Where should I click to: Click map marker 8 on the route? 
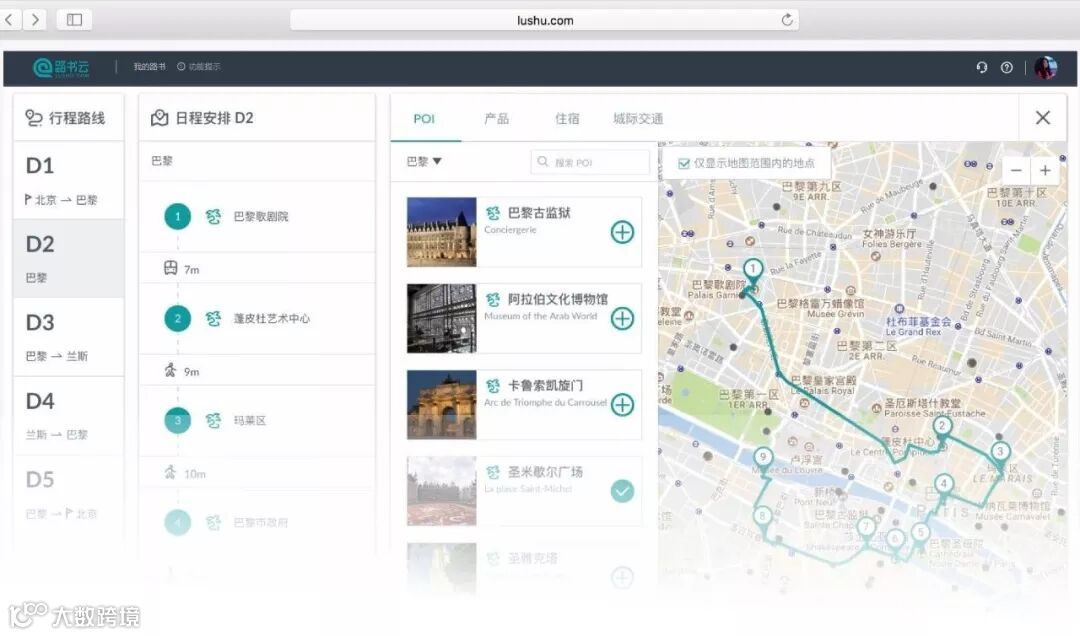(x=762, y=517)
